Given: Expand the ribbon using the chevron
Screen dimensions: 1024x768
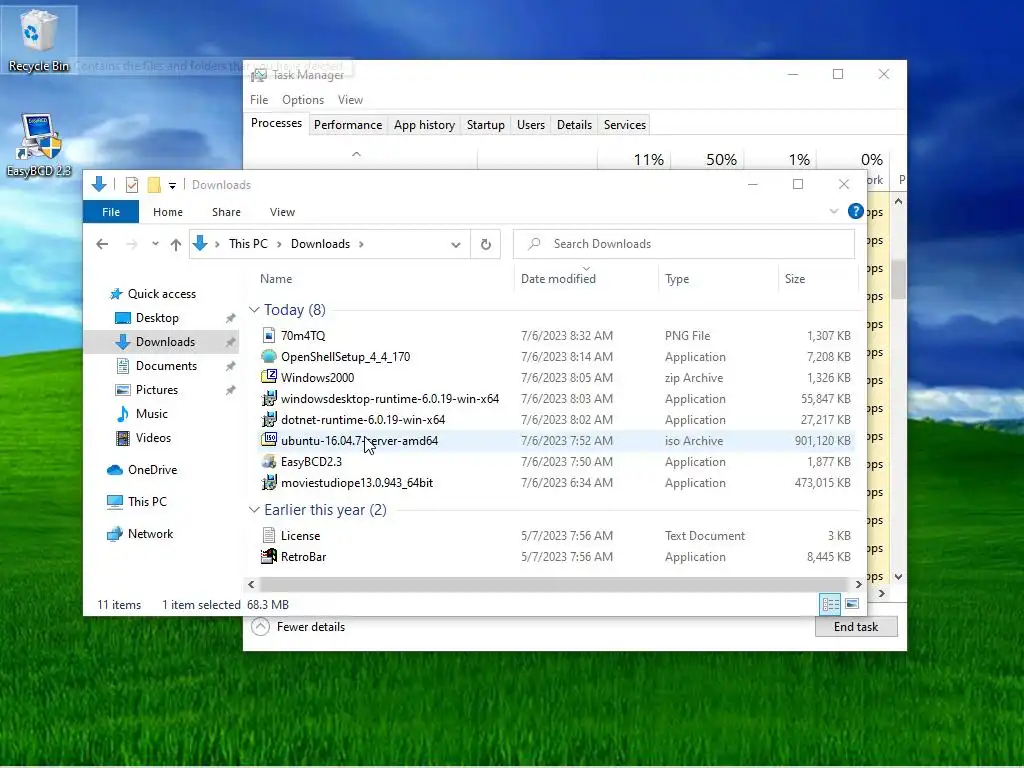Looking at the screenshot, I should pyautogui.click(x=834, y=212).
